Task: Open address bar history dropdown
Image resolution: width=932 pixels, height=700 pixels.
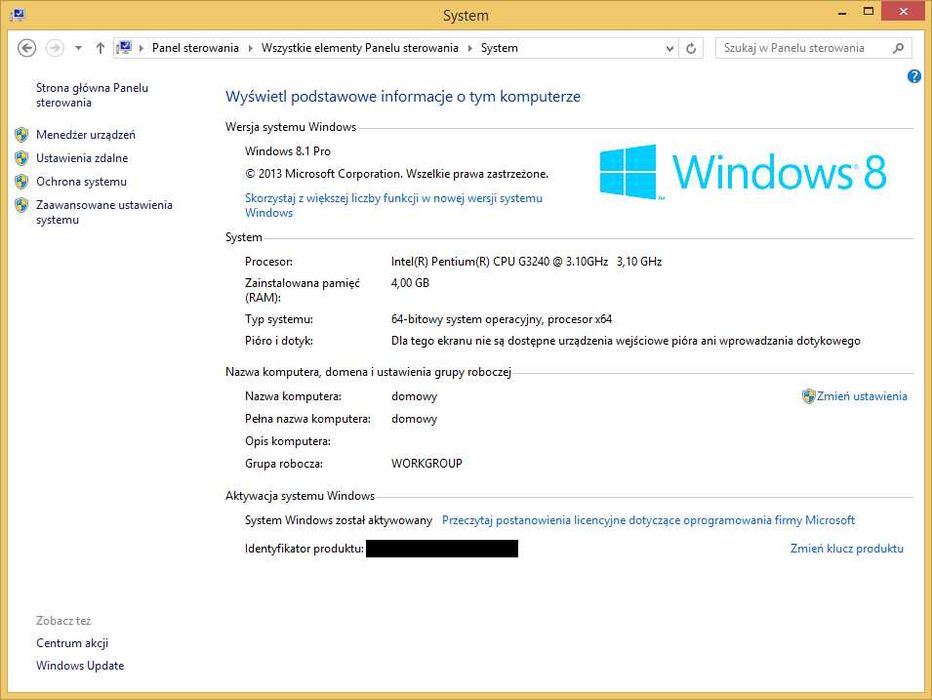Action: [x=670, y=49]
